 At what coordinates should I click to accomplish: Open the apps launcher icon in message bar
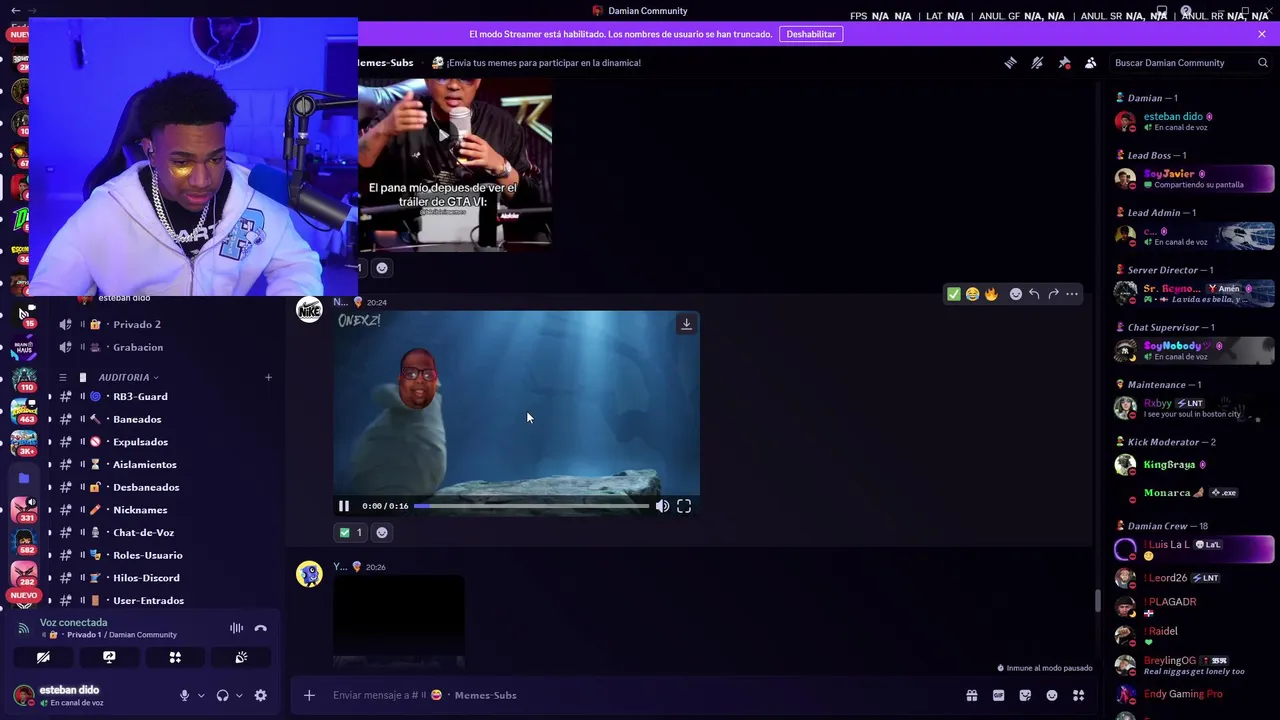point(1079,696)
